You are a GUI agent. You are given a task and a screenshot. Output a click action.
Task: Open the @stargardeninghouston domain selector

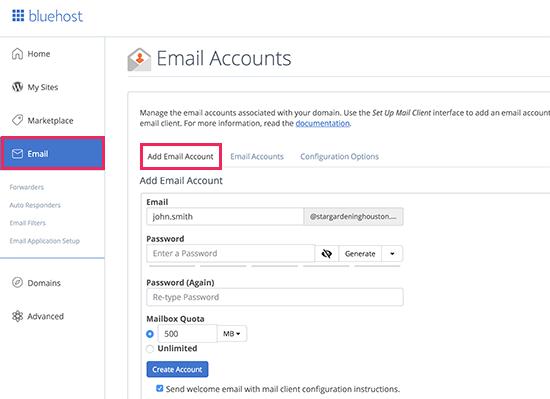[x=353, y=216]
